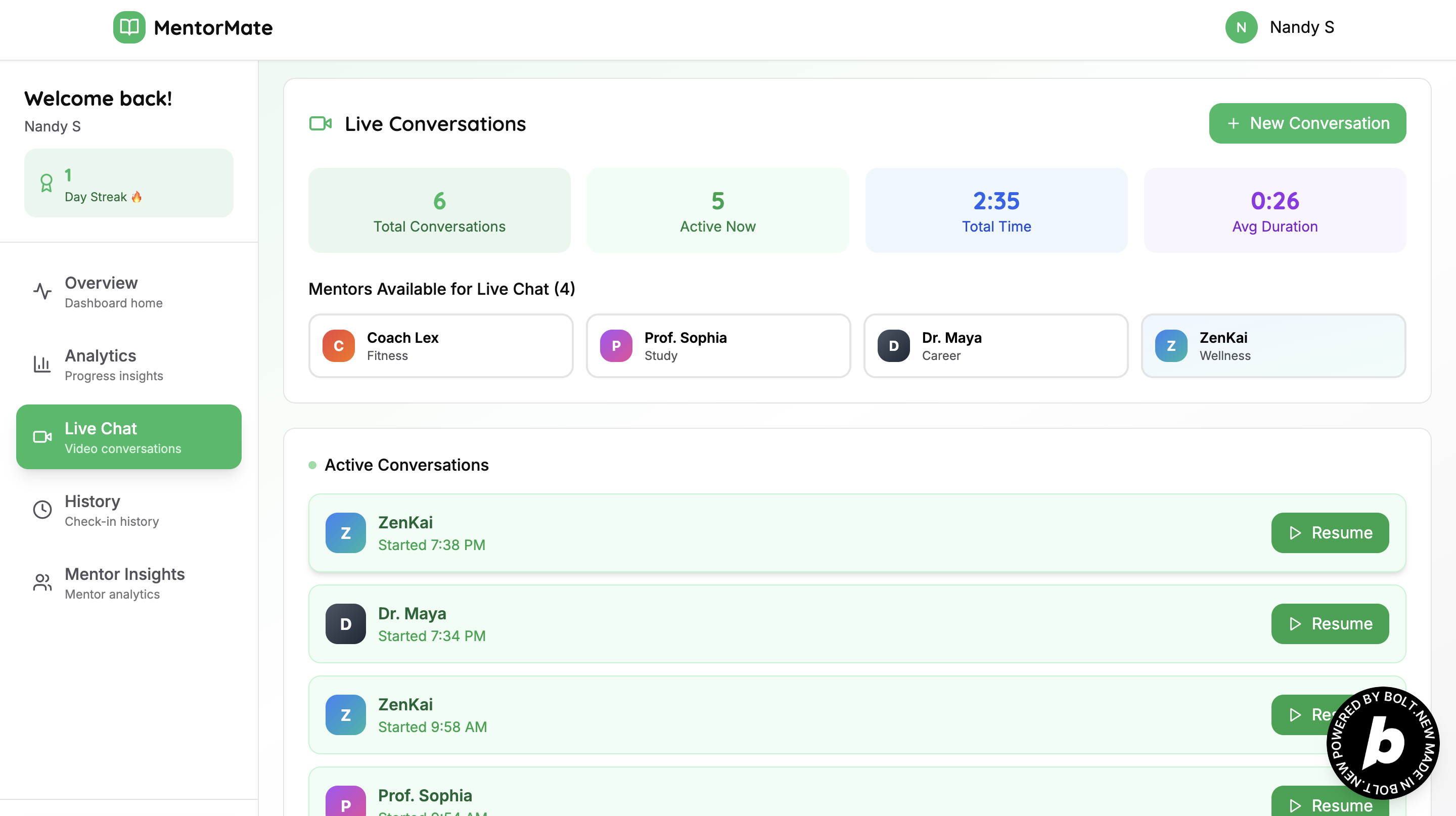Image resolution: width=1456 pixels, height=816 pixels.
Task: Click Dr. Maya avatar in the first active conversation
Action: (345, 624)
